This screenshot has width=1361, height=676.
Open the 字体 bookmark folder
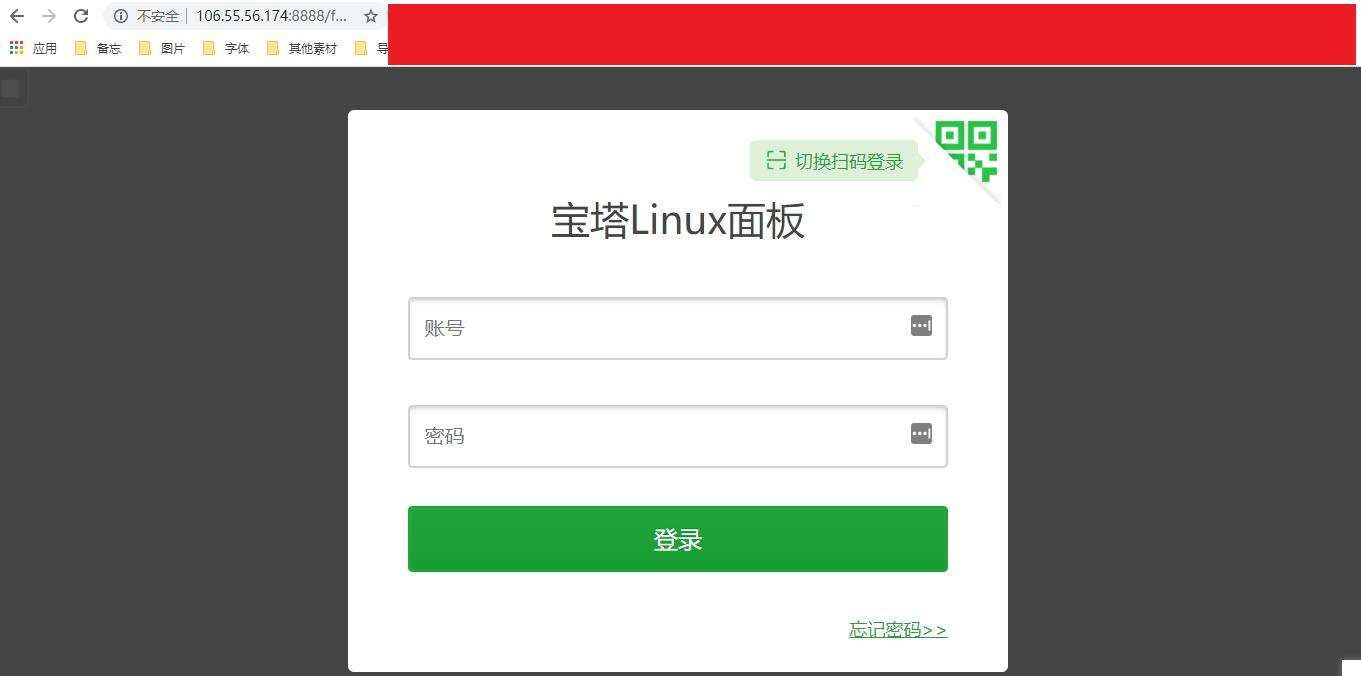pos(226,48)
